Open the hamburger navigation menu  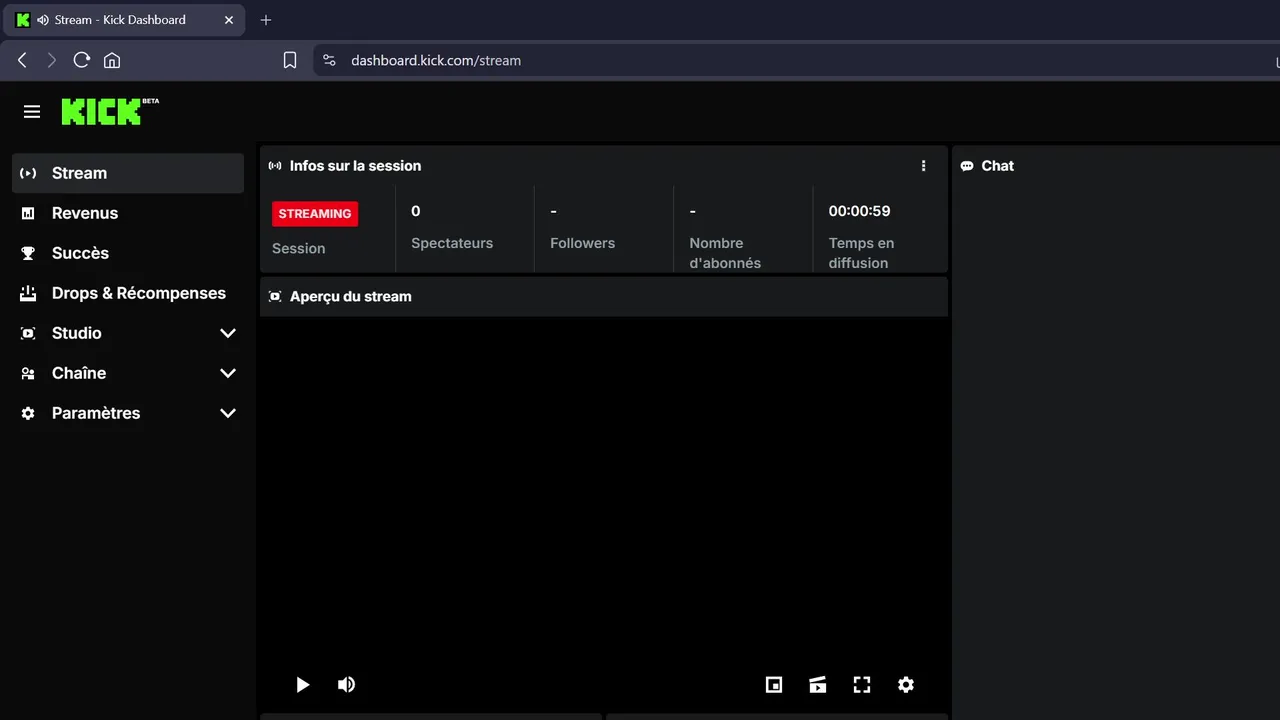(x=32, y=112)
